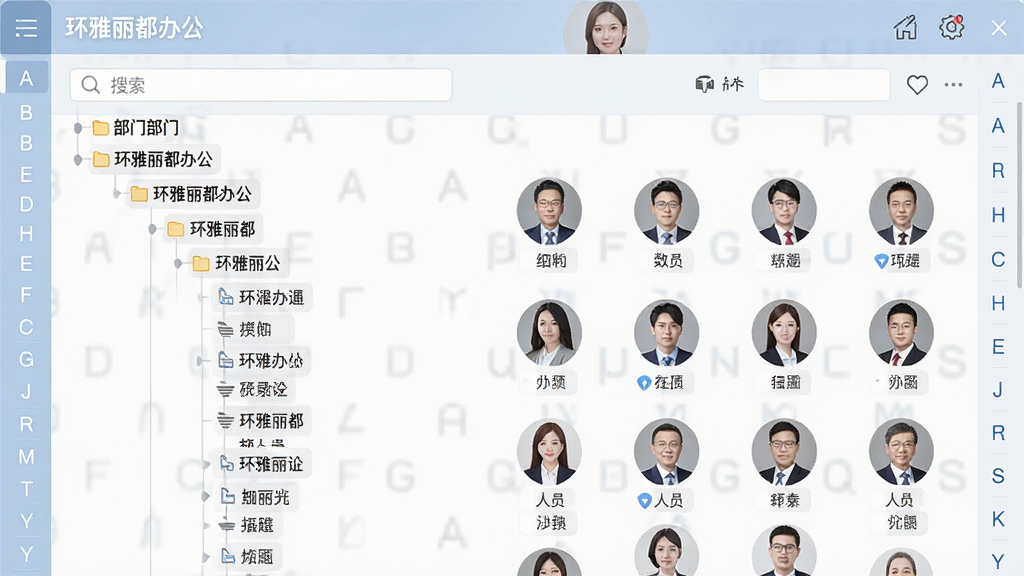This screenshot has height=576, width=1024.
Task: Select letter J in right index
Action: coord(998,390)
